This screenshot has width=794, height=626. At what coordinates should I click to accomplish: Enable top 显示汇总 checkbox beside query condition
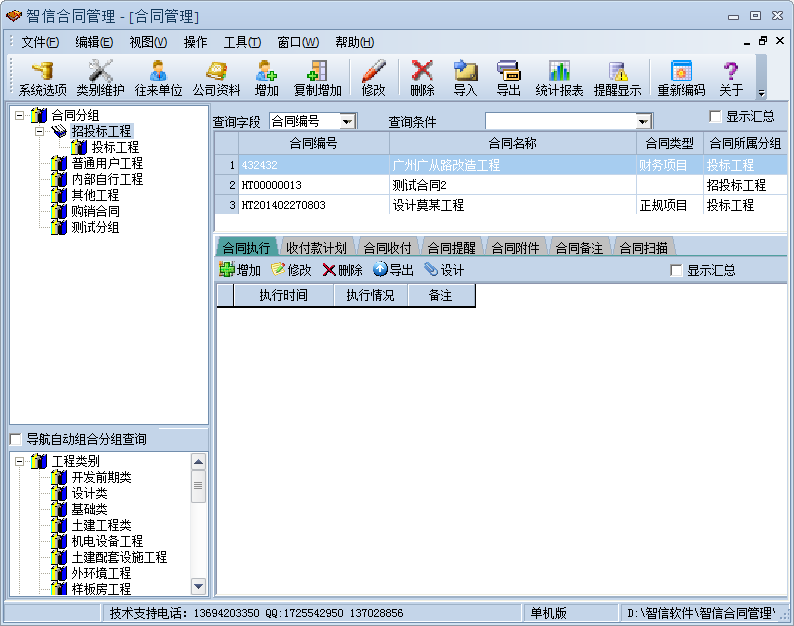[x=715, y=117]
